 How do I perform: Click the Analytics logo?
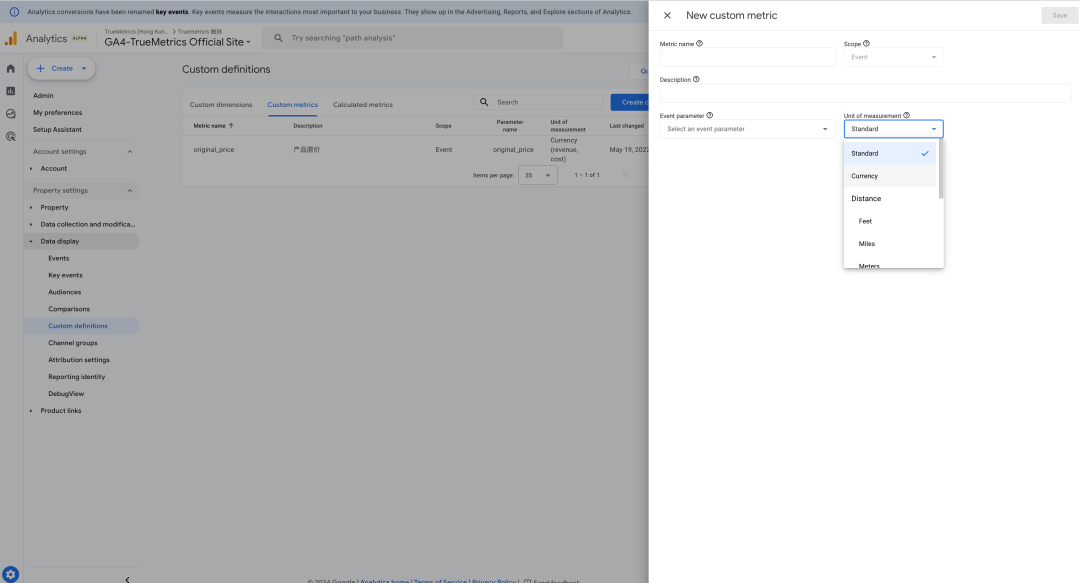(x=11, y=39)
